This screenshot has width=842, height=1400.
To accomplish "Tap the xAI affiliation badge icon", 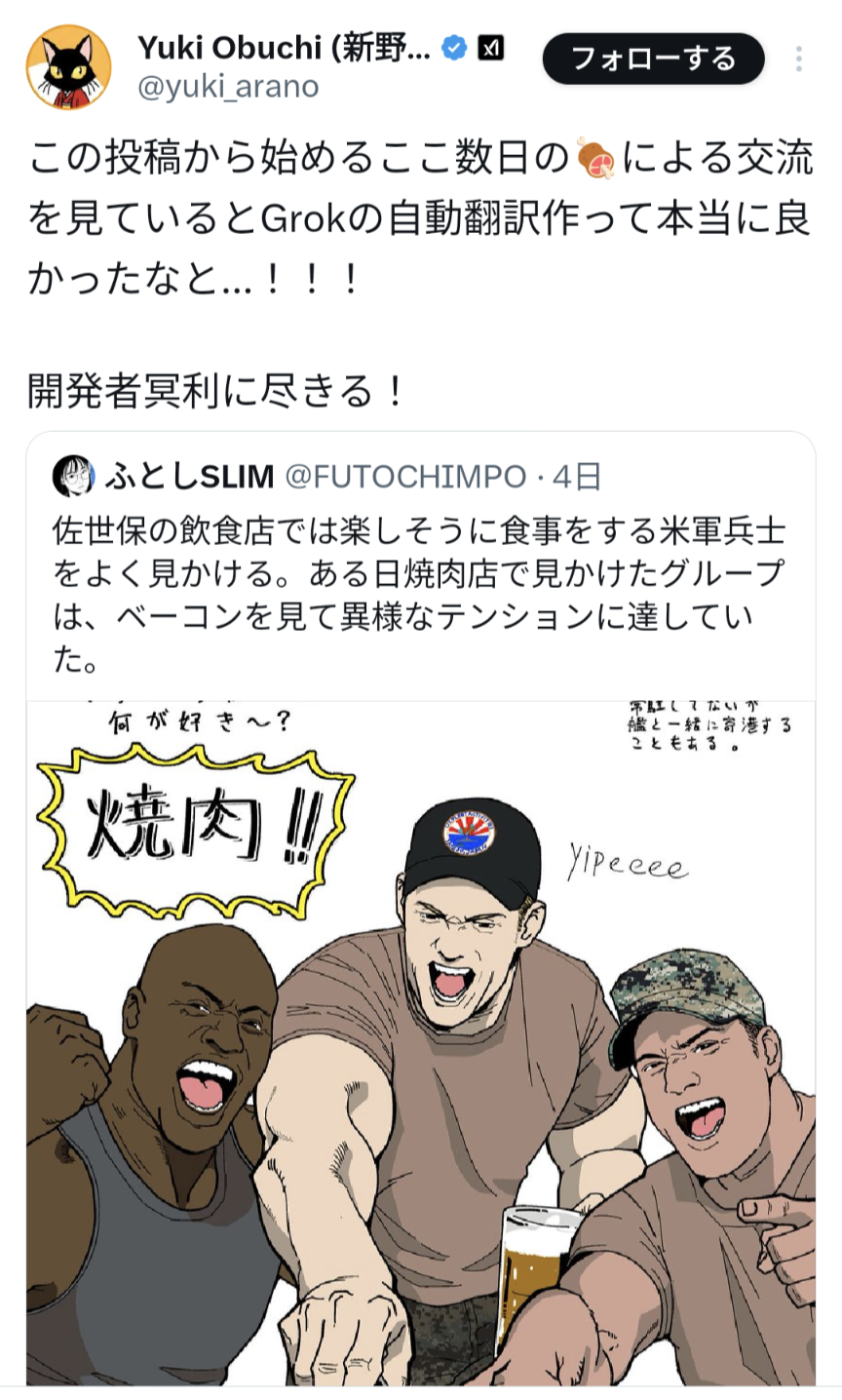I will (491, 47).
